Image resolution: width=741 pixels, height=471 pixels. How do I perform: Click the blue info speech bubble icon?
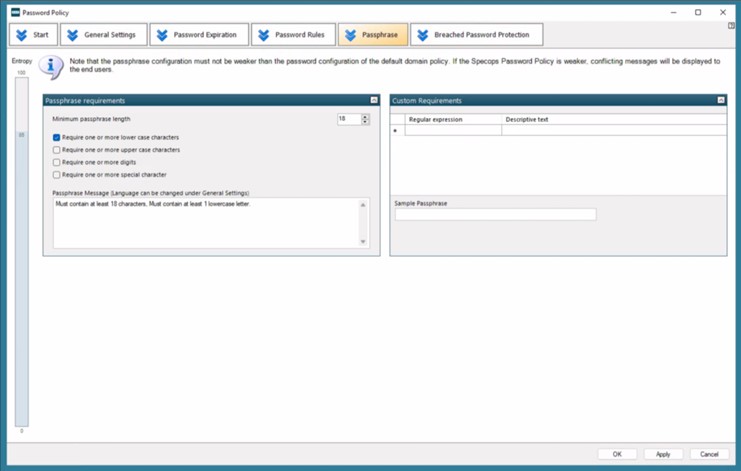[51, 67]
